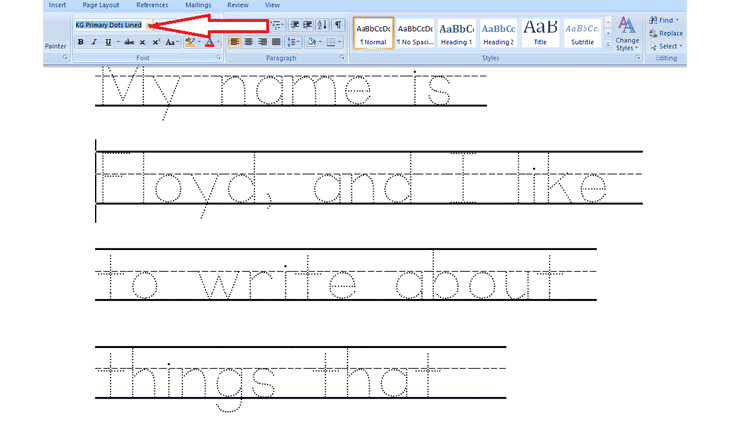Viewport: 730px width, 440px height.
Task: Expand the font name dropdown list
Action: pos(149,25)
